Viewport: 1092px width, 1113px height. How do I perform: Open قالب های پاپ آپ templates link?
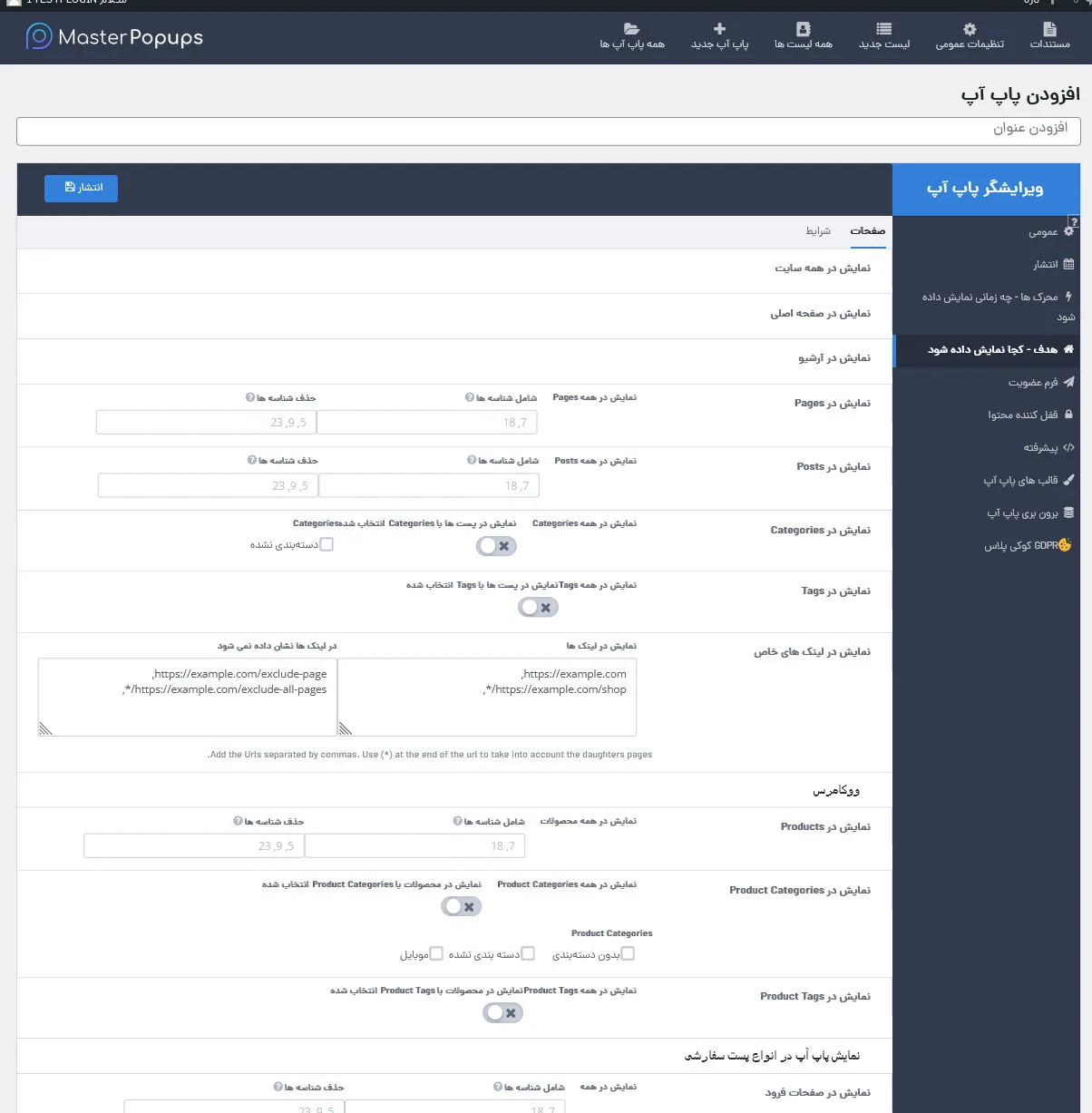(x=987, y=481)
